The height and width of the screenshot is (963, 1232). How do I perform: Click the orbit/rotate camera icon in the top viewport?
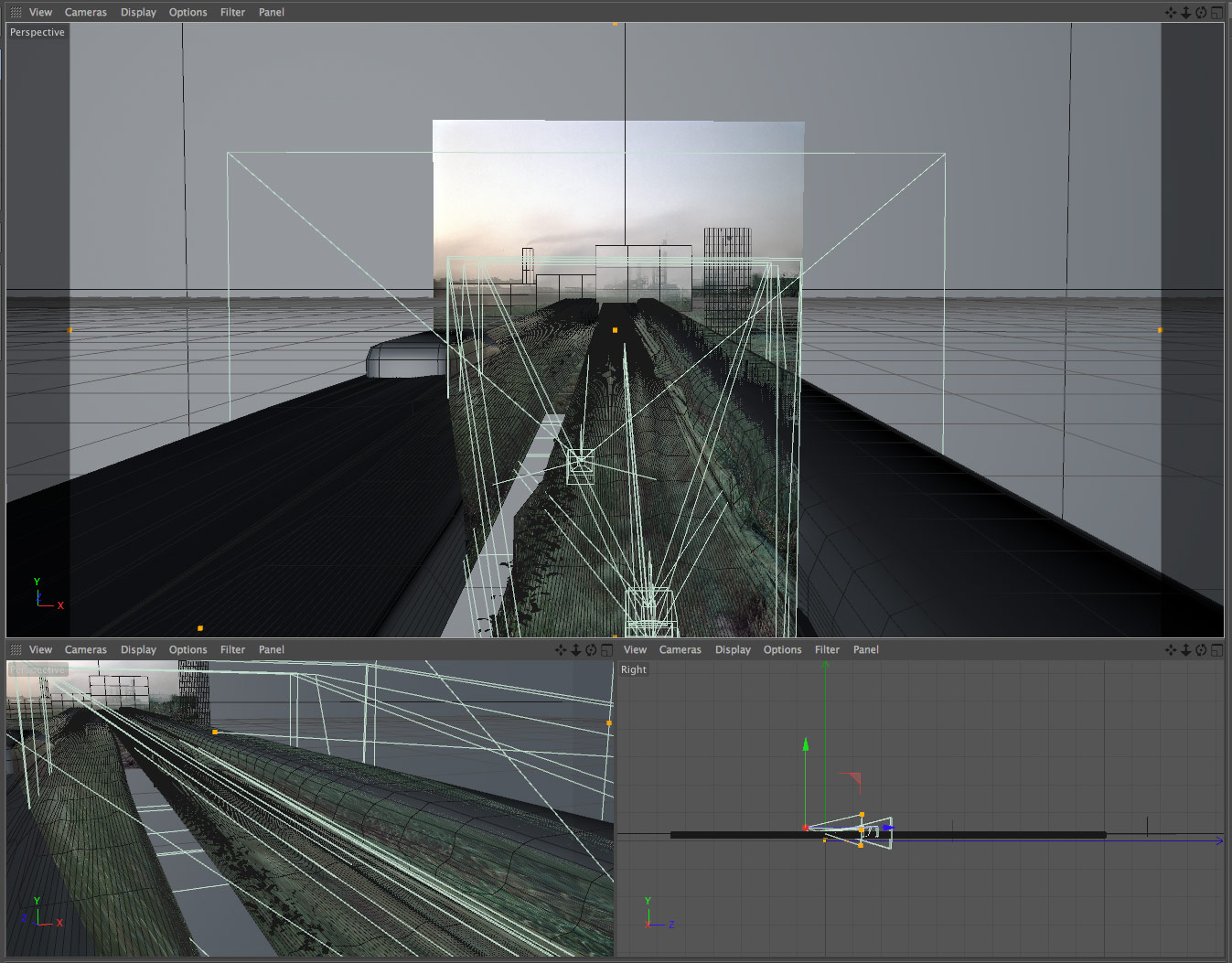1201,12
